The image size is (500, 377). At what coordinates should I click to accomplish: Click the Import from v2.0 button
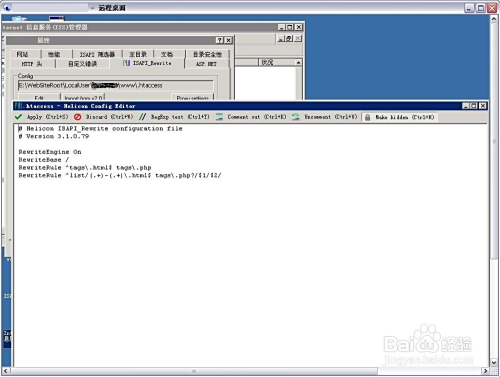point(83,97)
